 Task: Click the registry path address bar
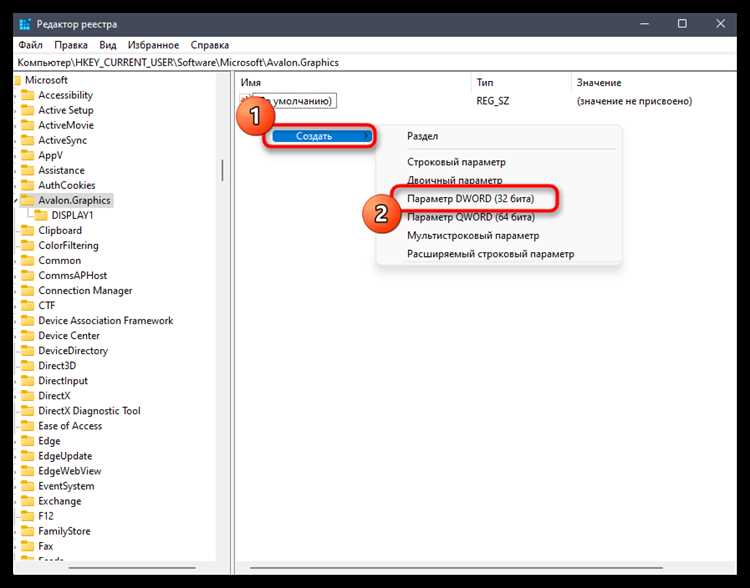pyautogui.click(x=375, y=63)
